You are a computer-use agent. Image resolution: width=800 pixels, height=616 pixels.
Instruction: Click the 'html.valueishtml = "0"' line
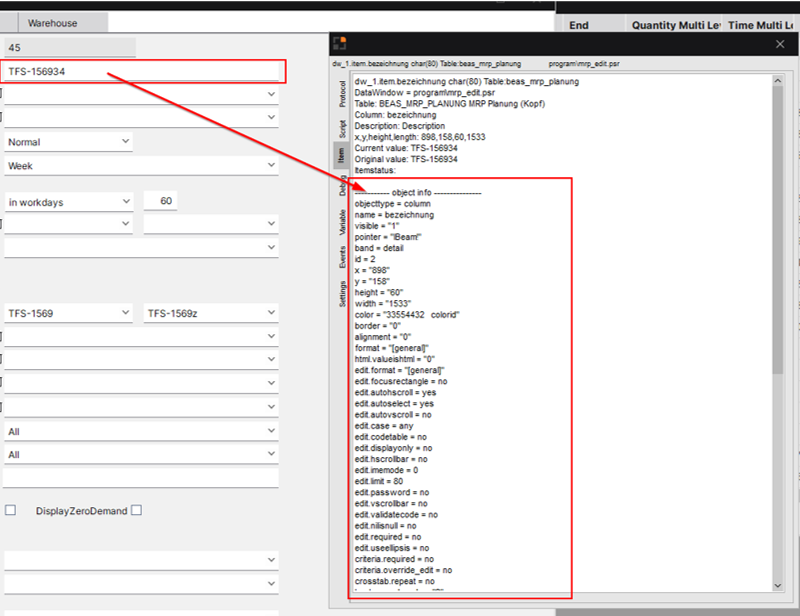(394, 359)
